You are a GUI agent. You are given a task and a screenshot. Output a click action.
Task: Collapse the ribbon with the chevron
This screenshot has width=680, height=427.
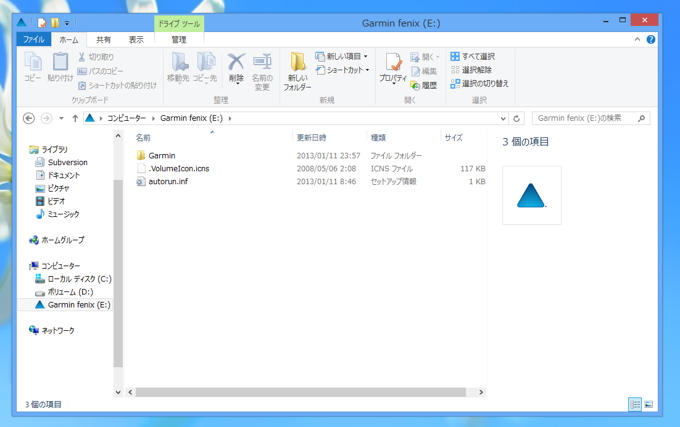637,39
